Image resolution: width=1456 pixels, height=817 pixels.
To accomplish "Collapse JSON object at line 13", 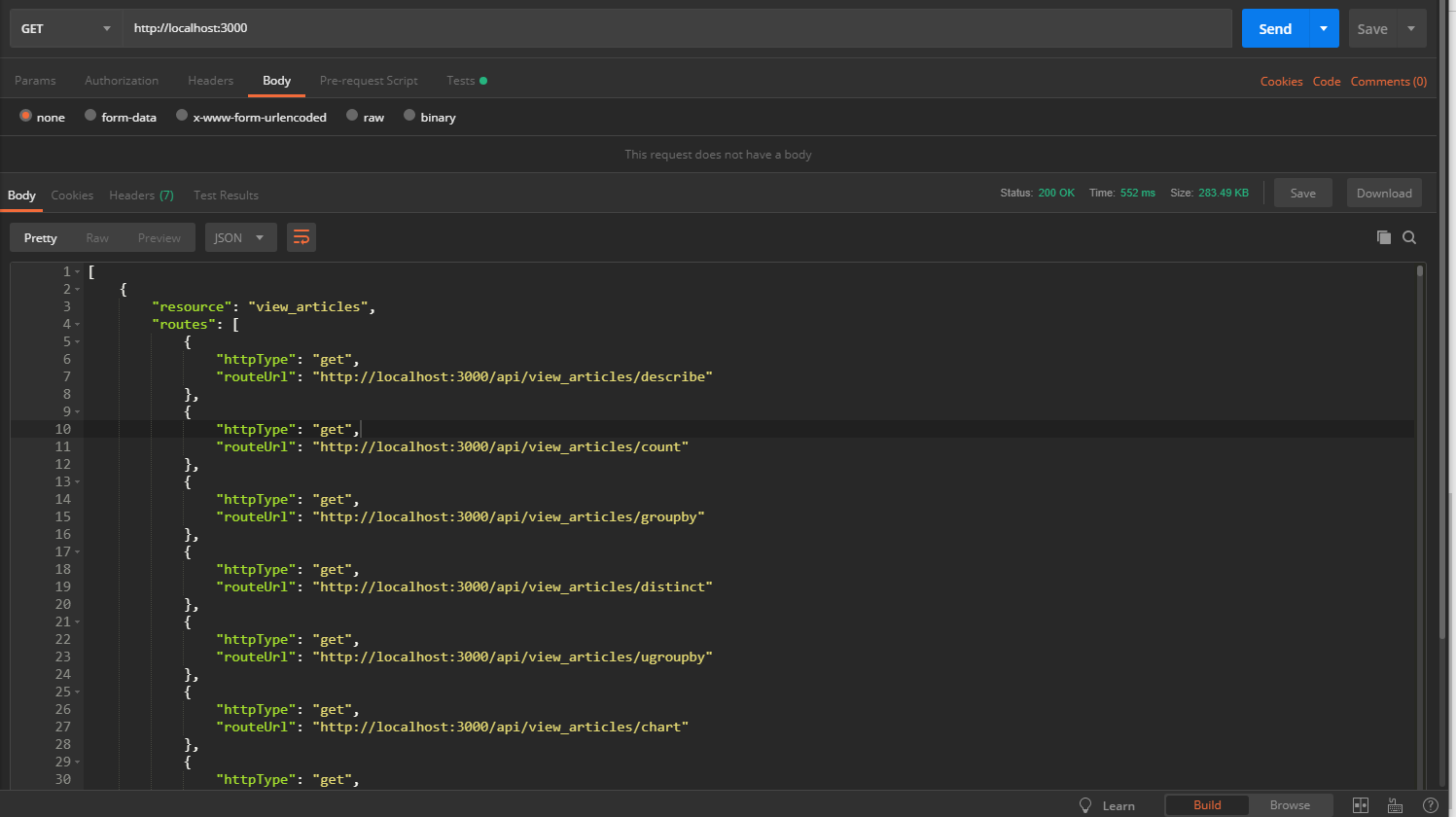I will (78, 482).
